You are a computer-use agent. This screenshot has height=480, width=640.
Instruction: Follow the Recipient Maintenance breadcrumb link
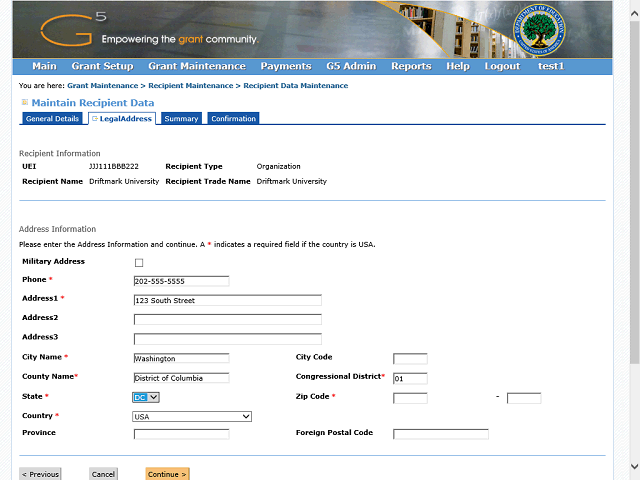[191, 86]
